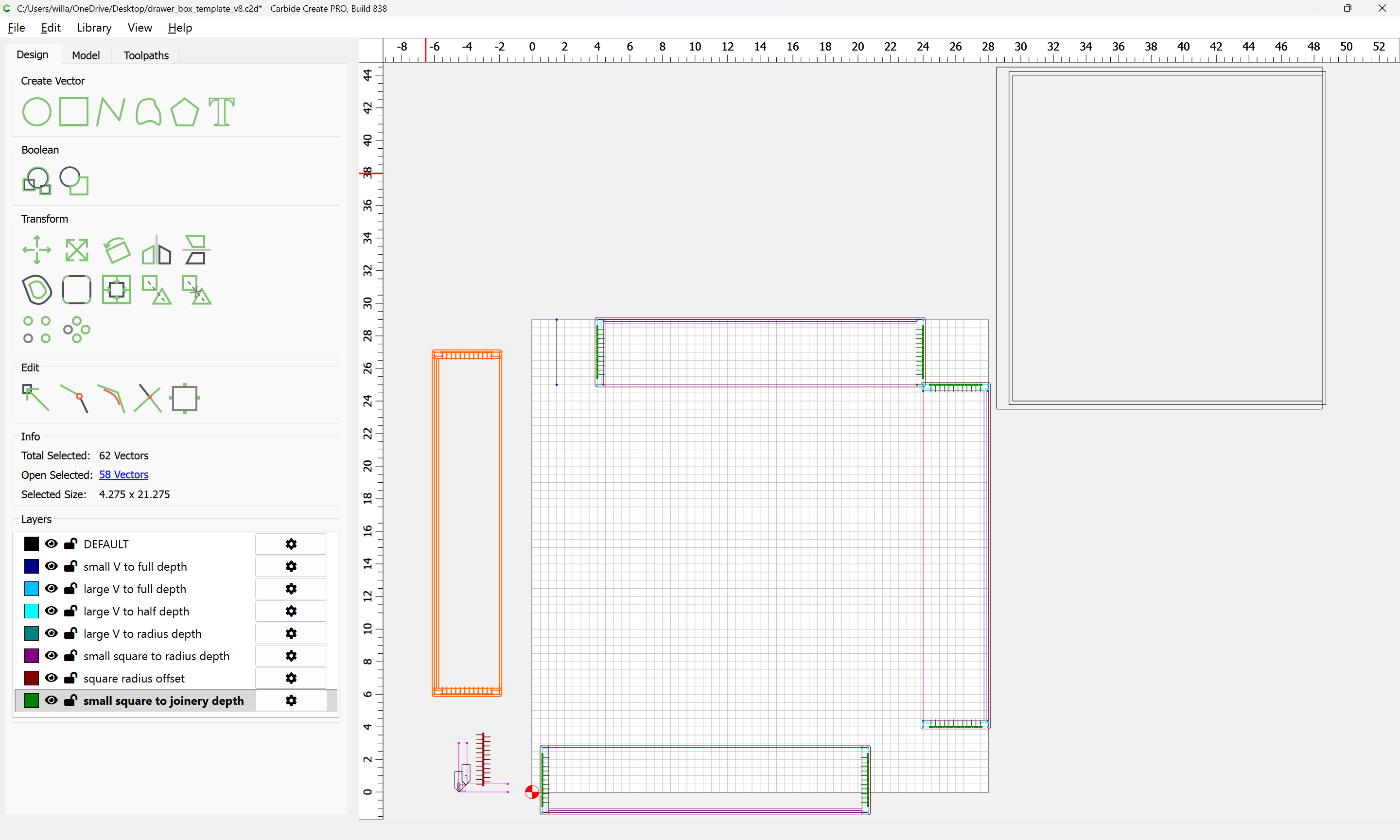Toggle visibility of square radius offset layer
1400x840 pixels.
click(51, 678)
